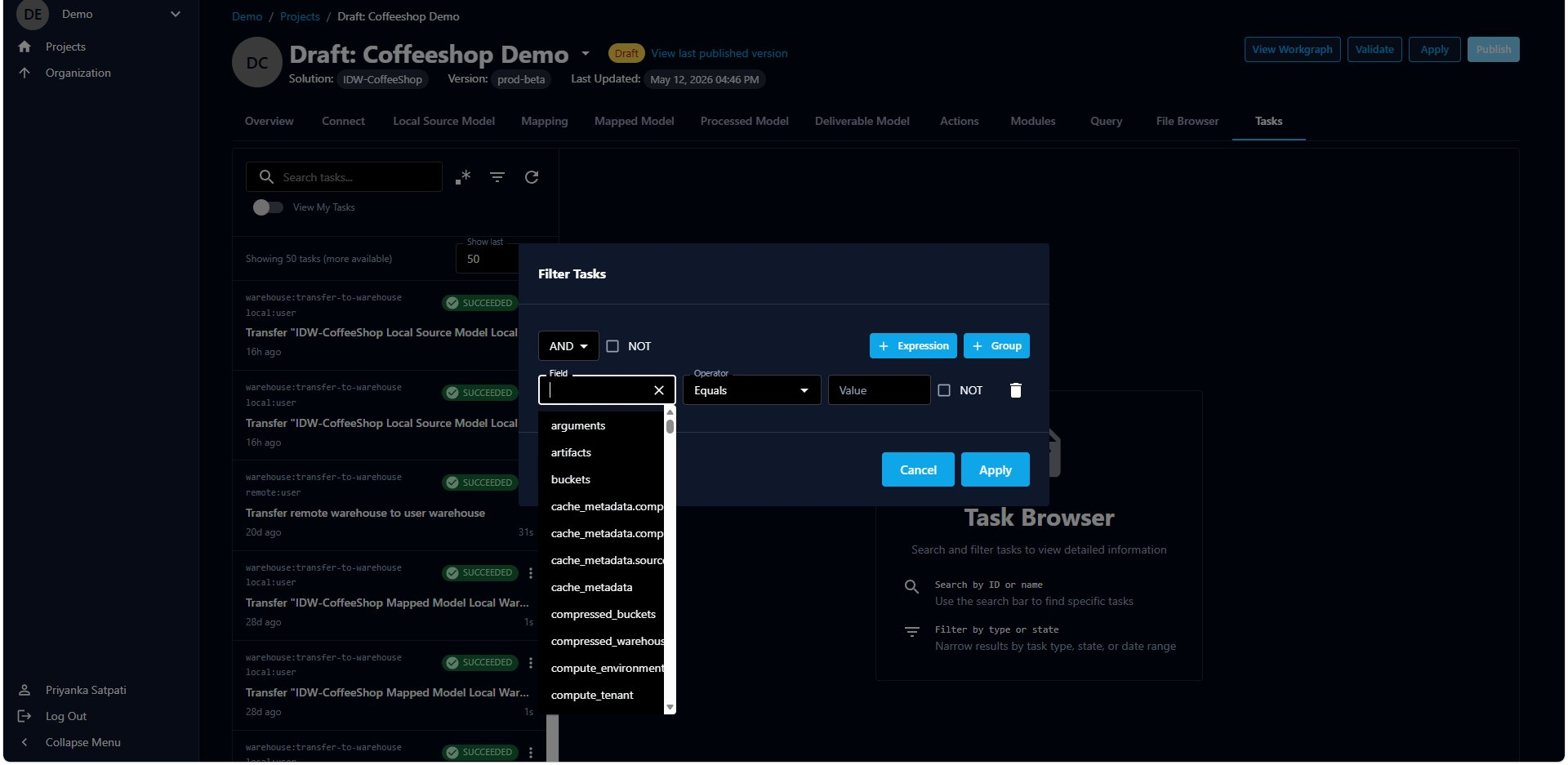1568x765 pixels.
Task: Cancel the Filter Tasks dialog
Action: coord(918,469)
